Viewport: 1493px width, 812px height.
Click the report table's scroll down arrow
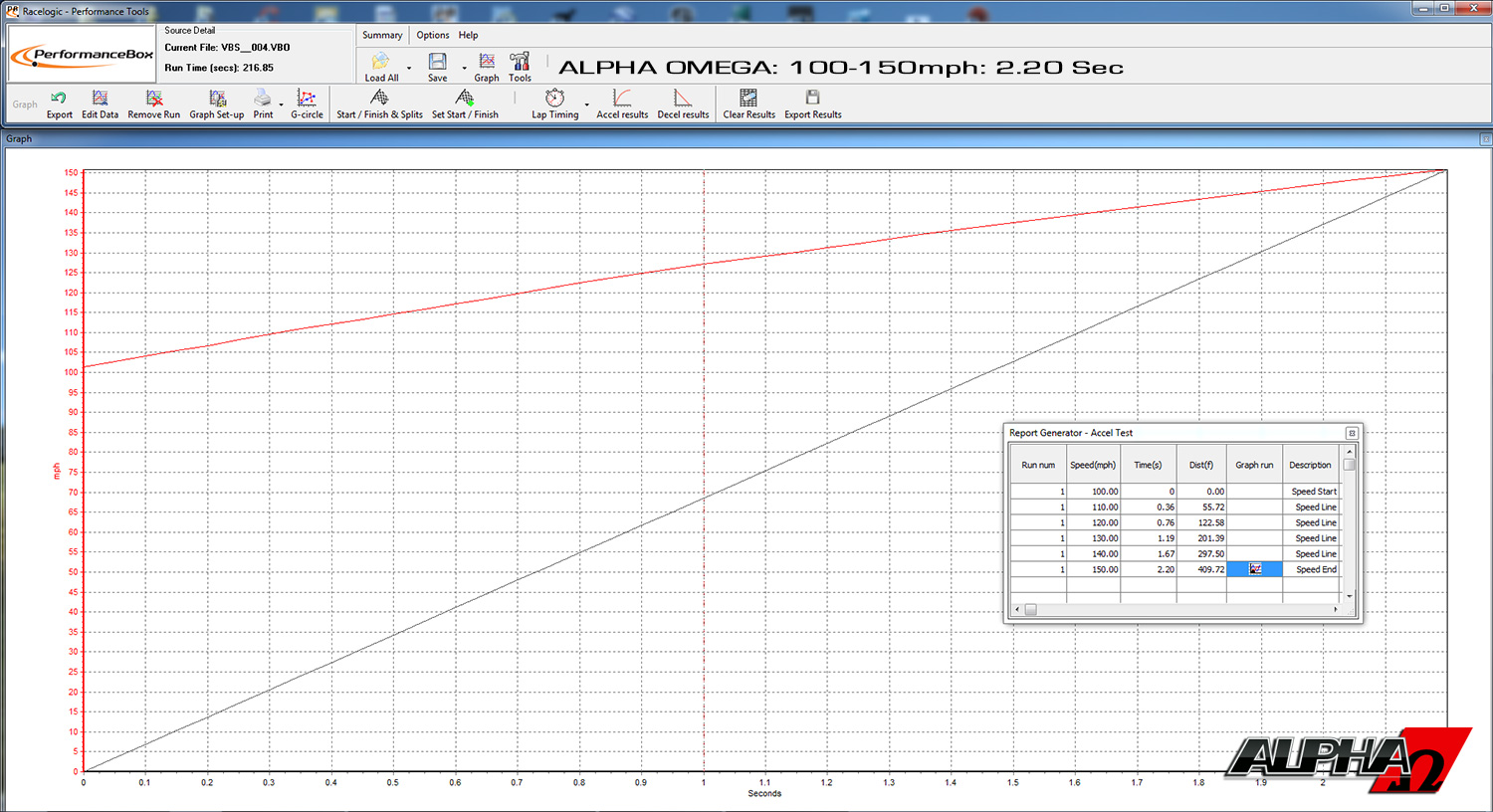click(1350, 596)
